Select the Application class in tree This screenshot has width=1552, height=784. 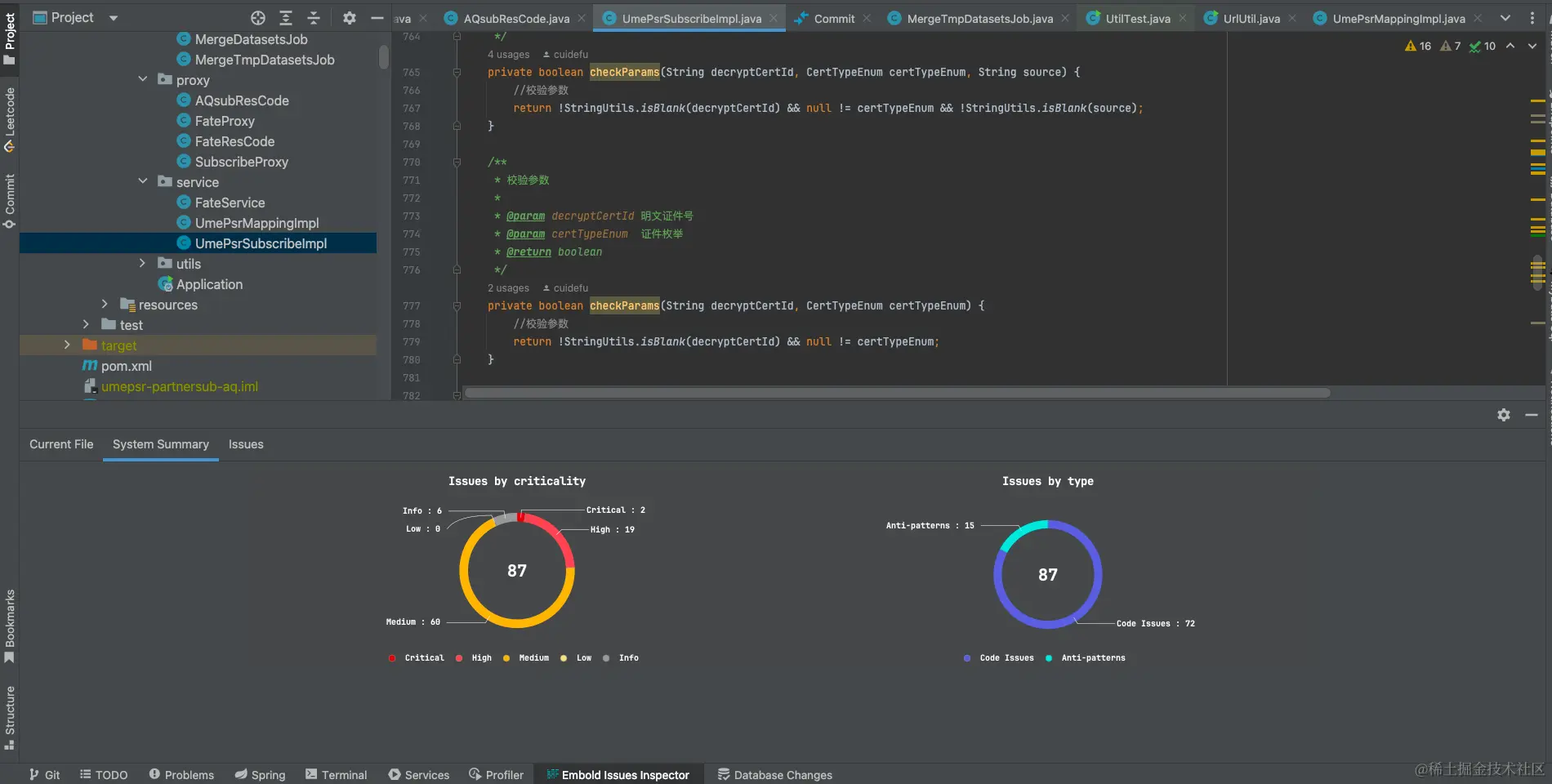click(x=209, y=284)
